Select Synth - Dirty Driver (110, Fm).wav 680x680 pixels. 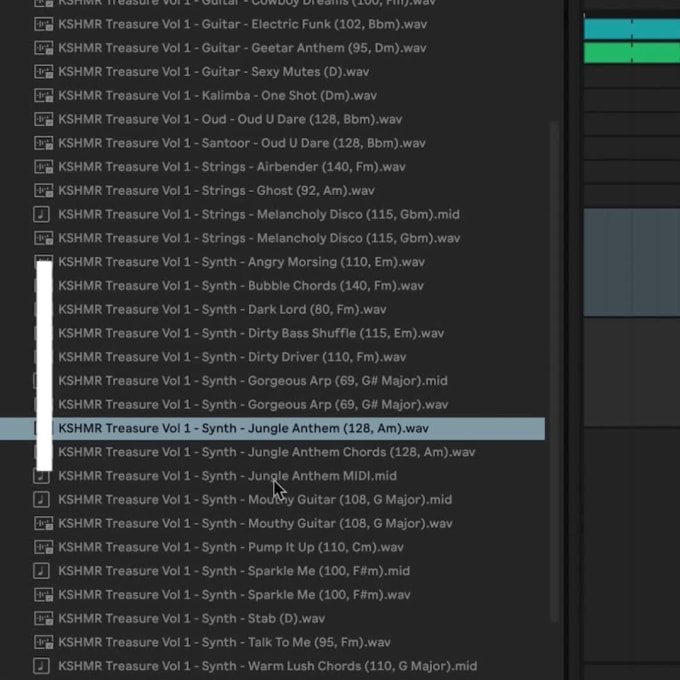[x=232, y=357]
